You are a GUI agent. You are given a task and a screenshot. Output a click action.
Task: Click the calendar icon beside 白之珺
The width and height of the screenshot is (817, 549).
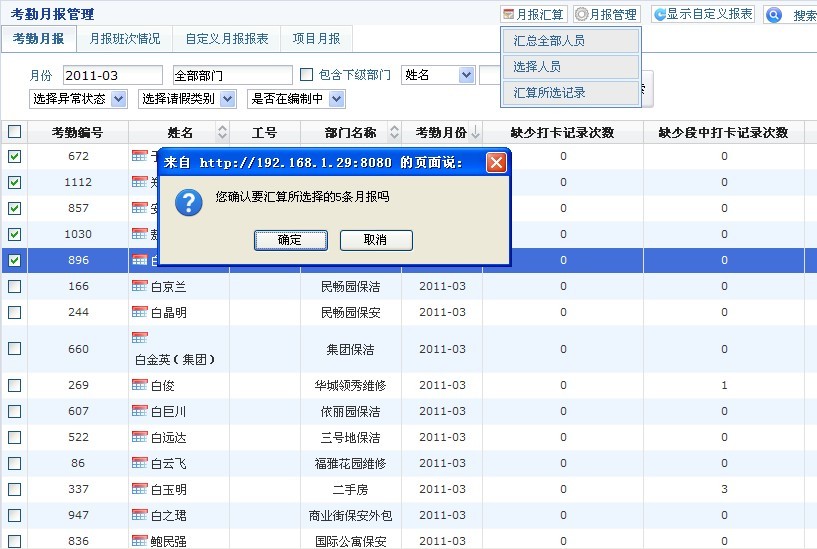(140, 515)
